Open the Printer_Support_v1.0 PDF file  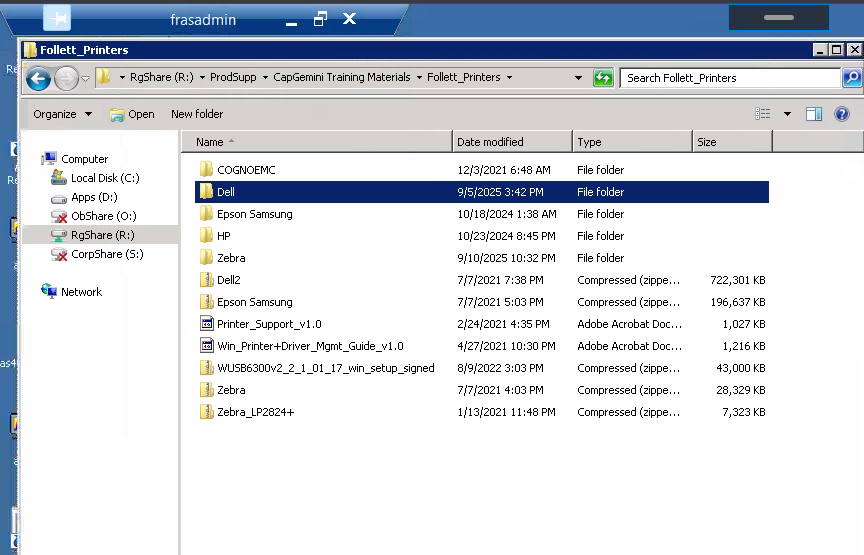click(269, 324)
